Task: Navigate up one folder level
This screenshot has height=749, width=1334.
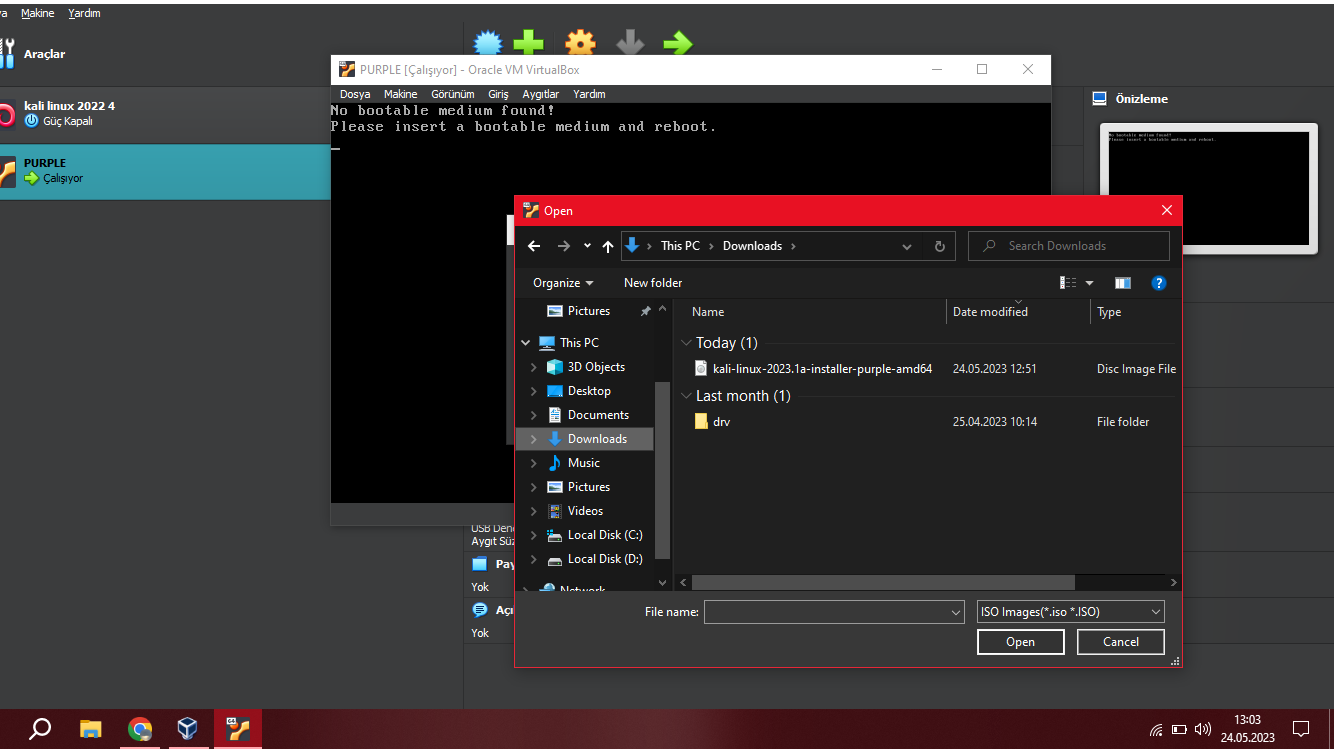Action: pos(608,246)
